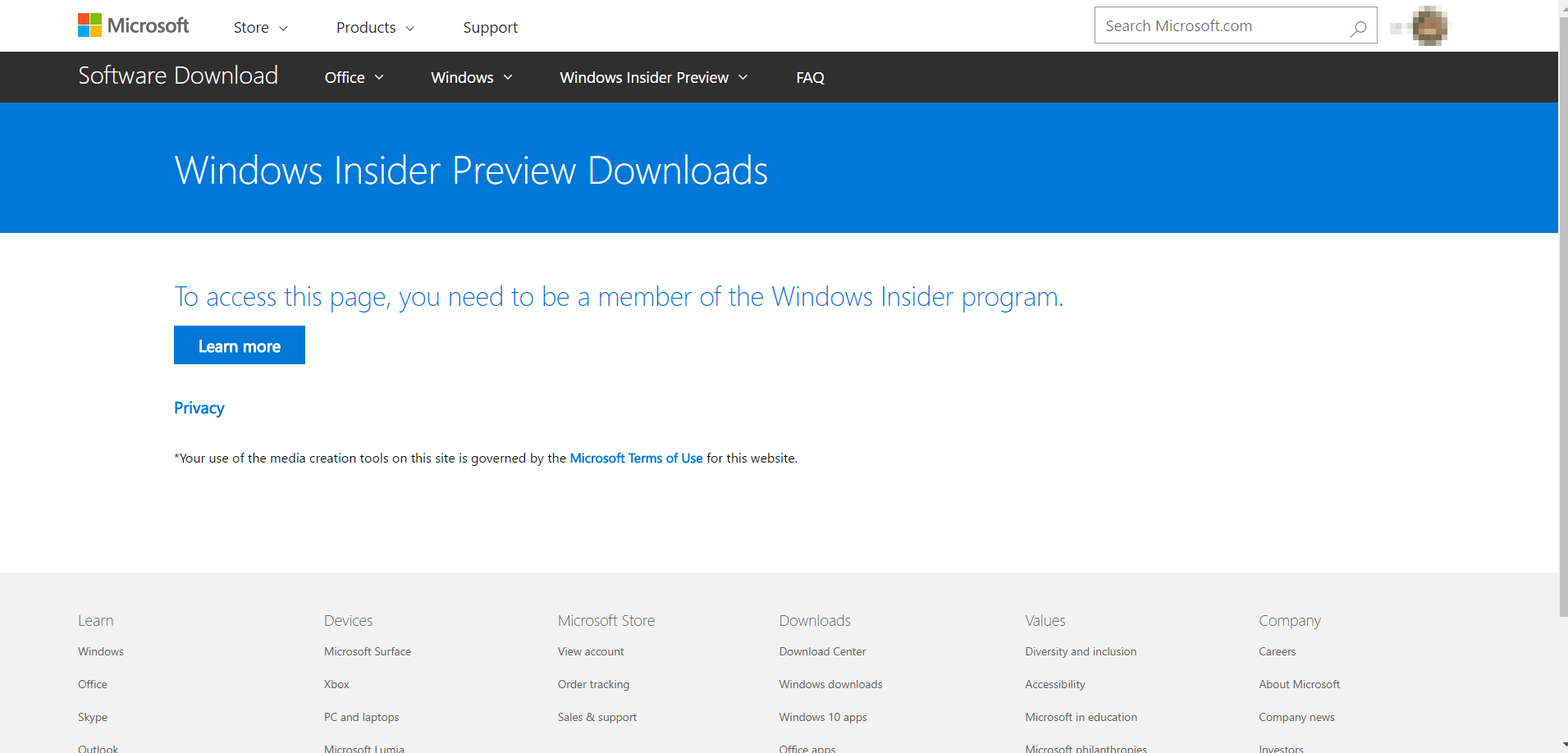Viewport: 1568px width, 753px height.
Task: Click the Learn footer column heading
Action: tap(96, 621)
